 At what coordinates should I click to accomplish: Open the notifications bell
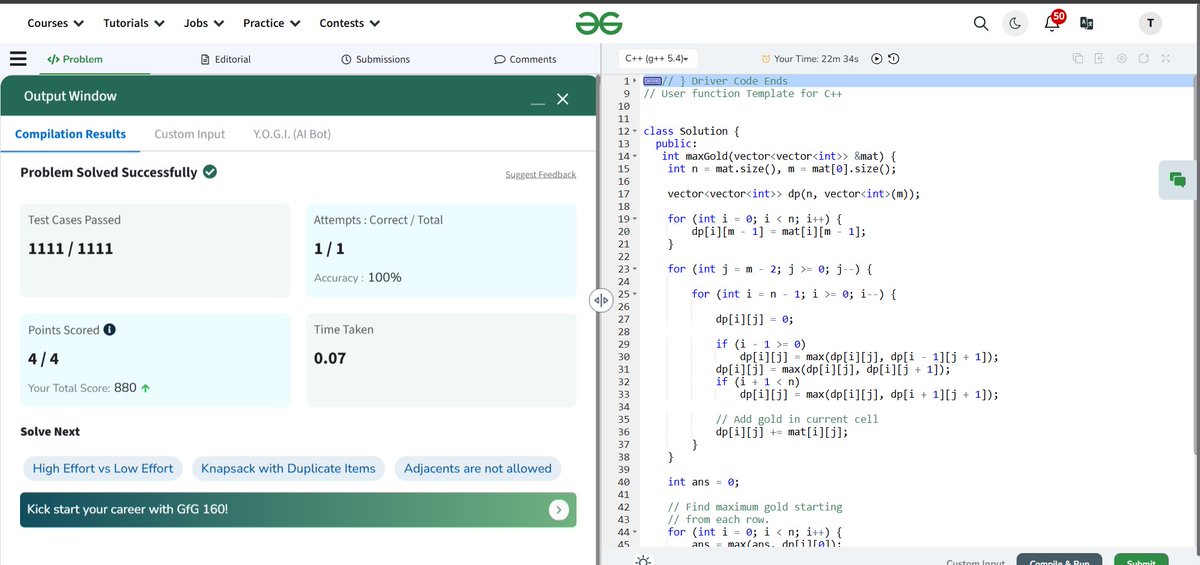(x=1052, y=23)
